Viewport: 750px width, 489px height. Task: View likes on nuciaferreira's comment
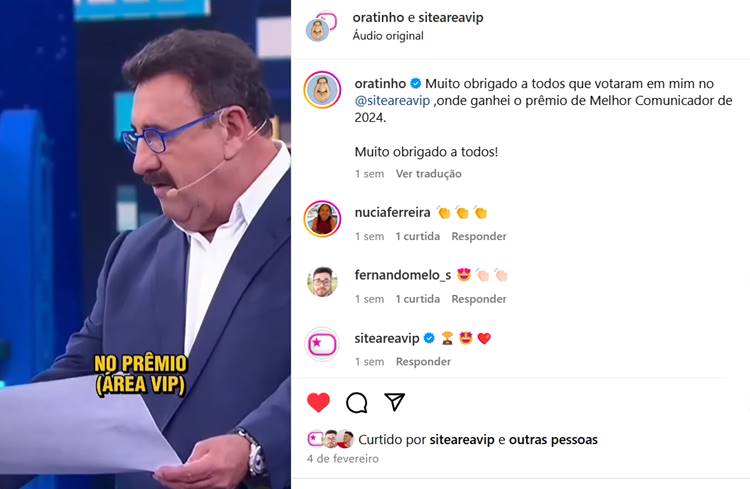click(418, 236)
